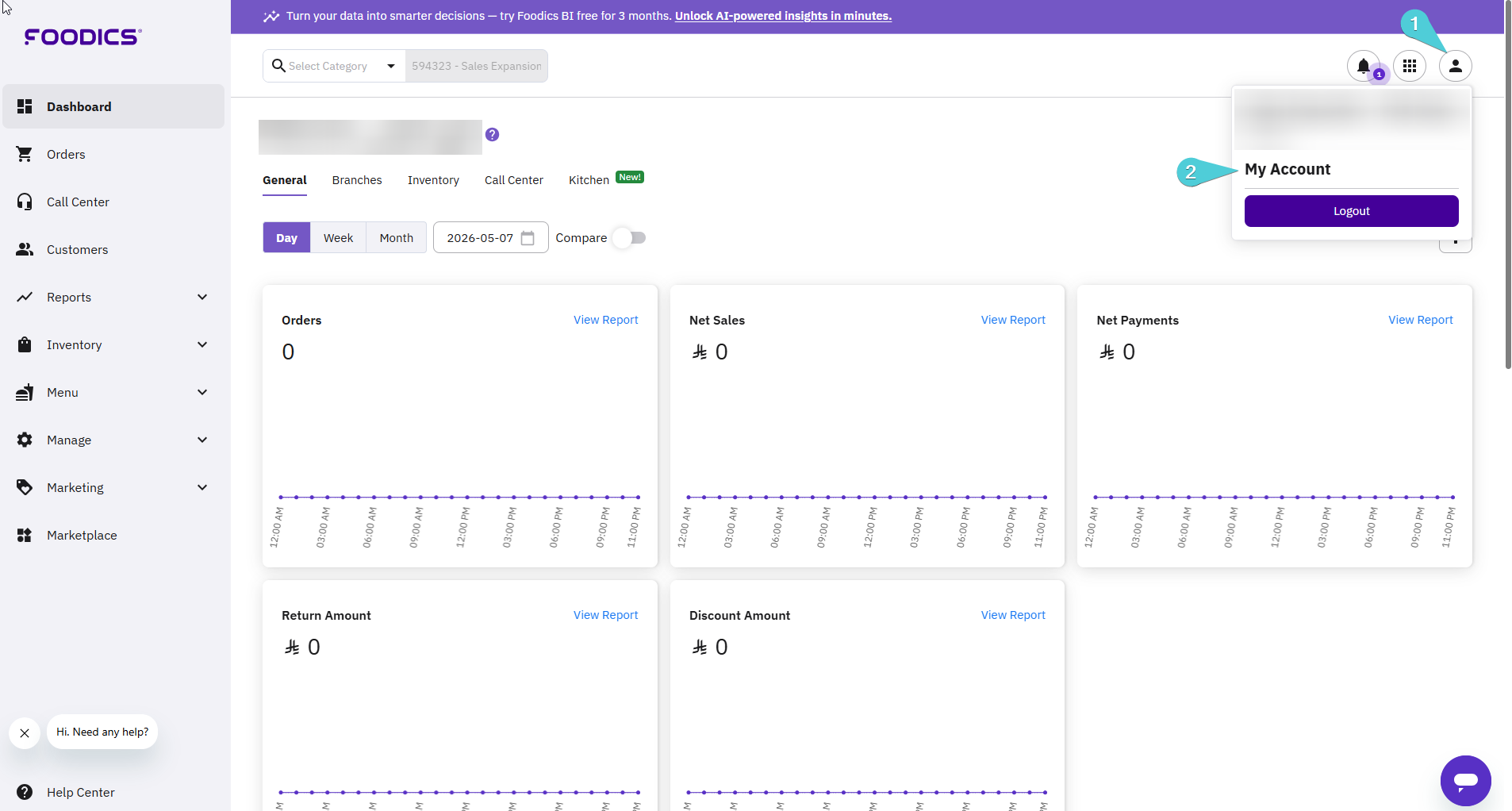The width and height of the screenshot is (1512, 811).
Task: Click the account search field
Action: (x=477, y=66)
